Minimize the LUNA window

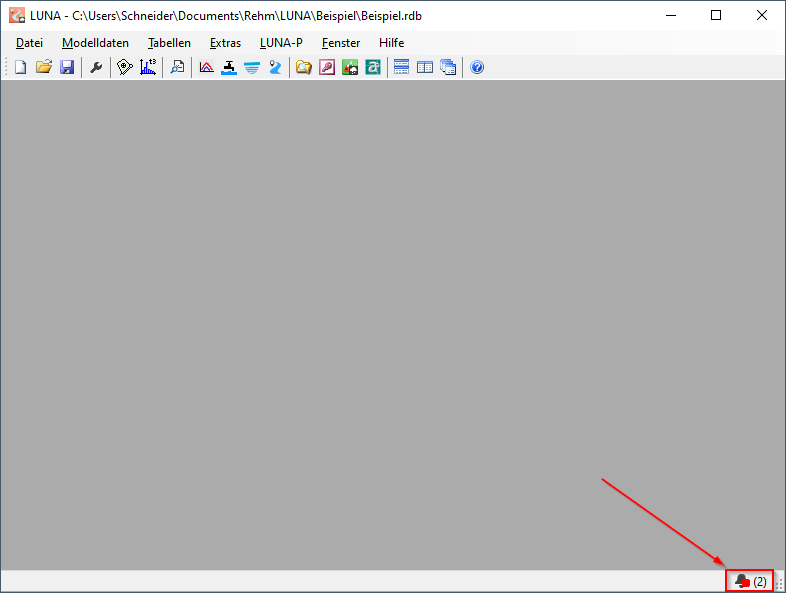tap(671, 16)
